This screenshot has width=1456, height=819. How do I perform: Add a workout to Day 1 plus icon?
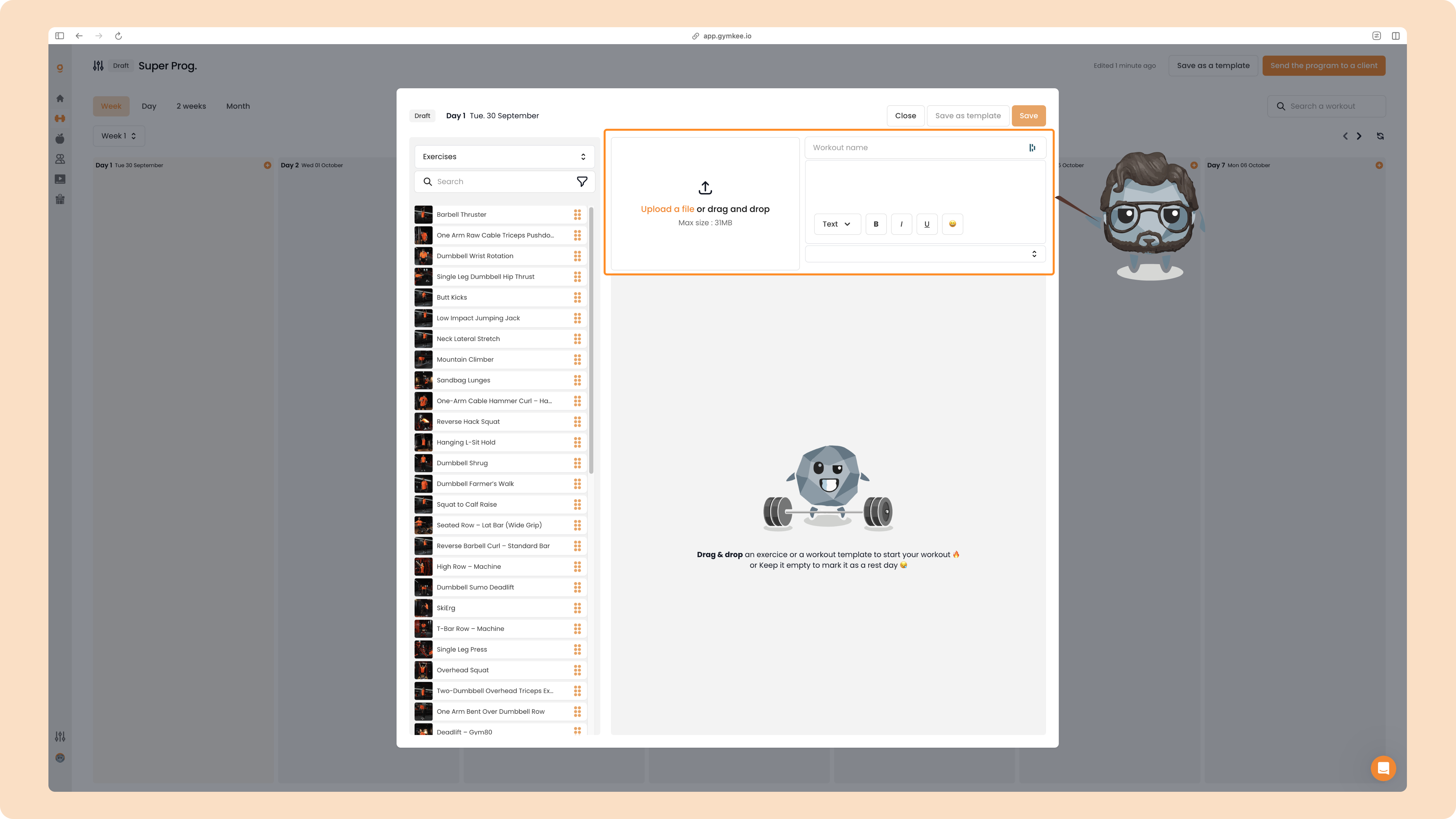[267, 165]
